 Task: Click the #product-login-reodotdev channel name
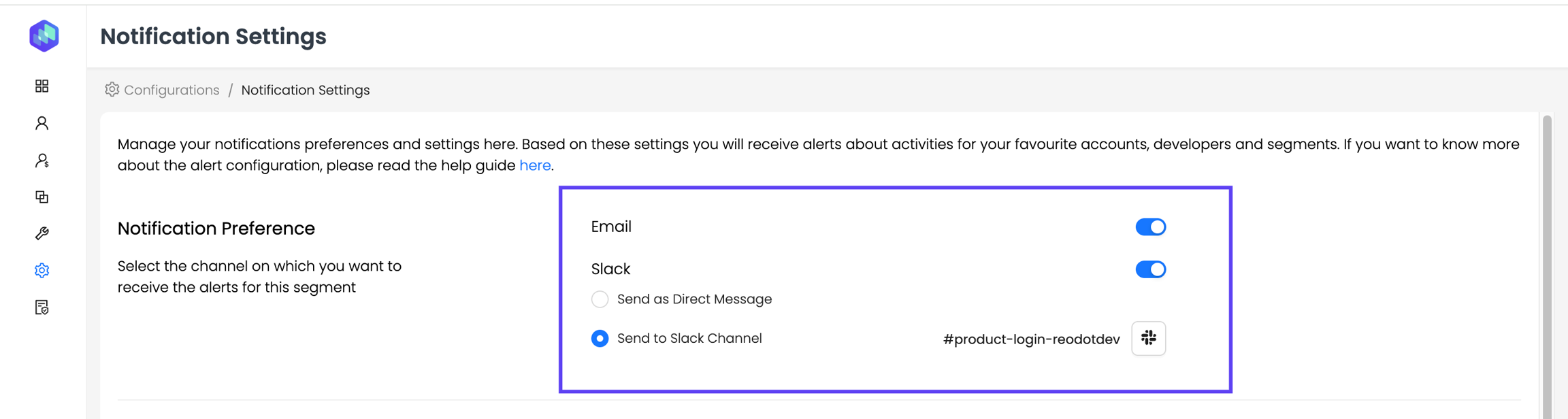coord(1031,339)
